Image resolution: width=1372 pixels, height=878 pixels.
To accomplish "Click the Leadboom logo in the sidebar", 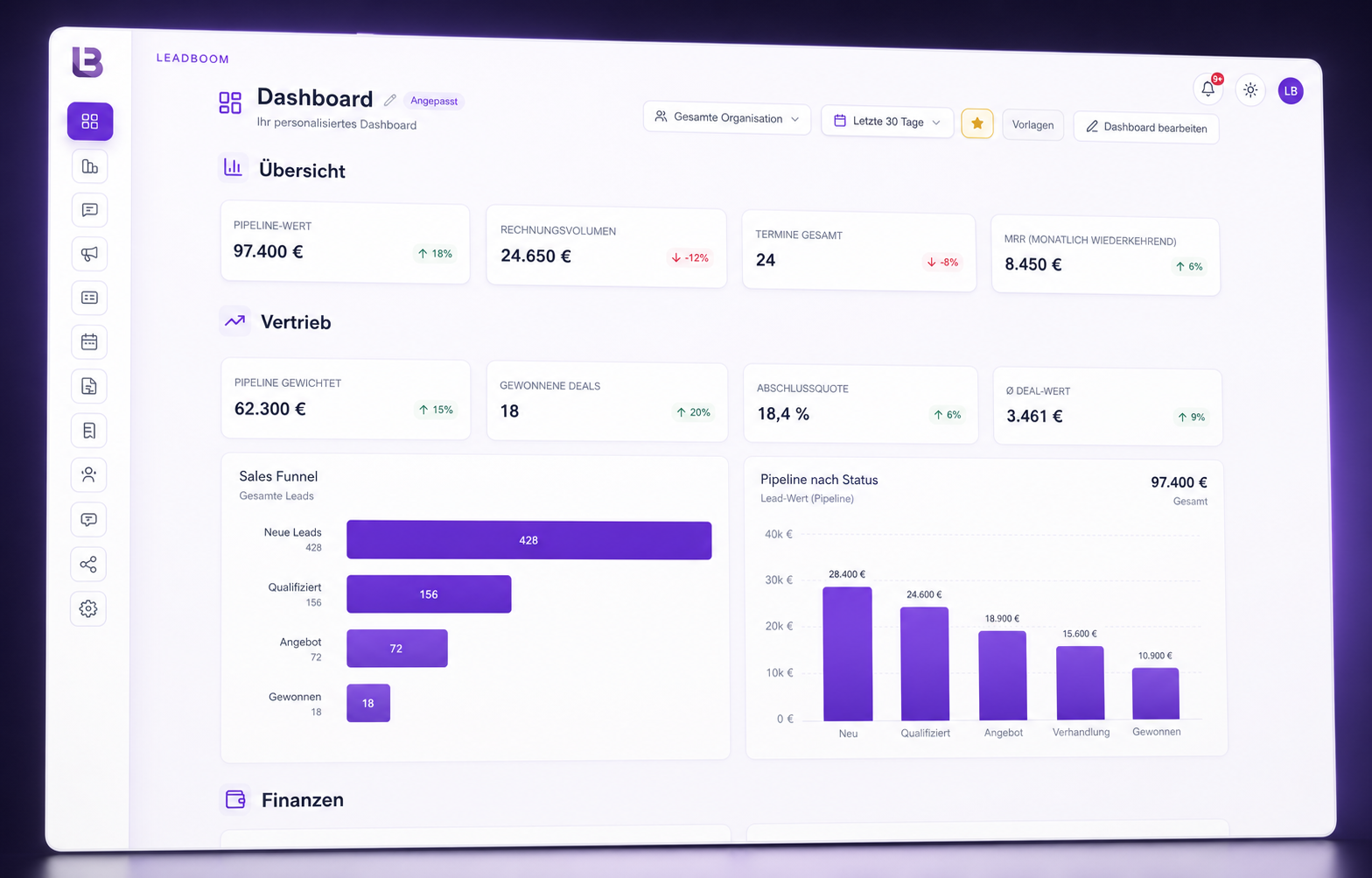I will point(87,62).
